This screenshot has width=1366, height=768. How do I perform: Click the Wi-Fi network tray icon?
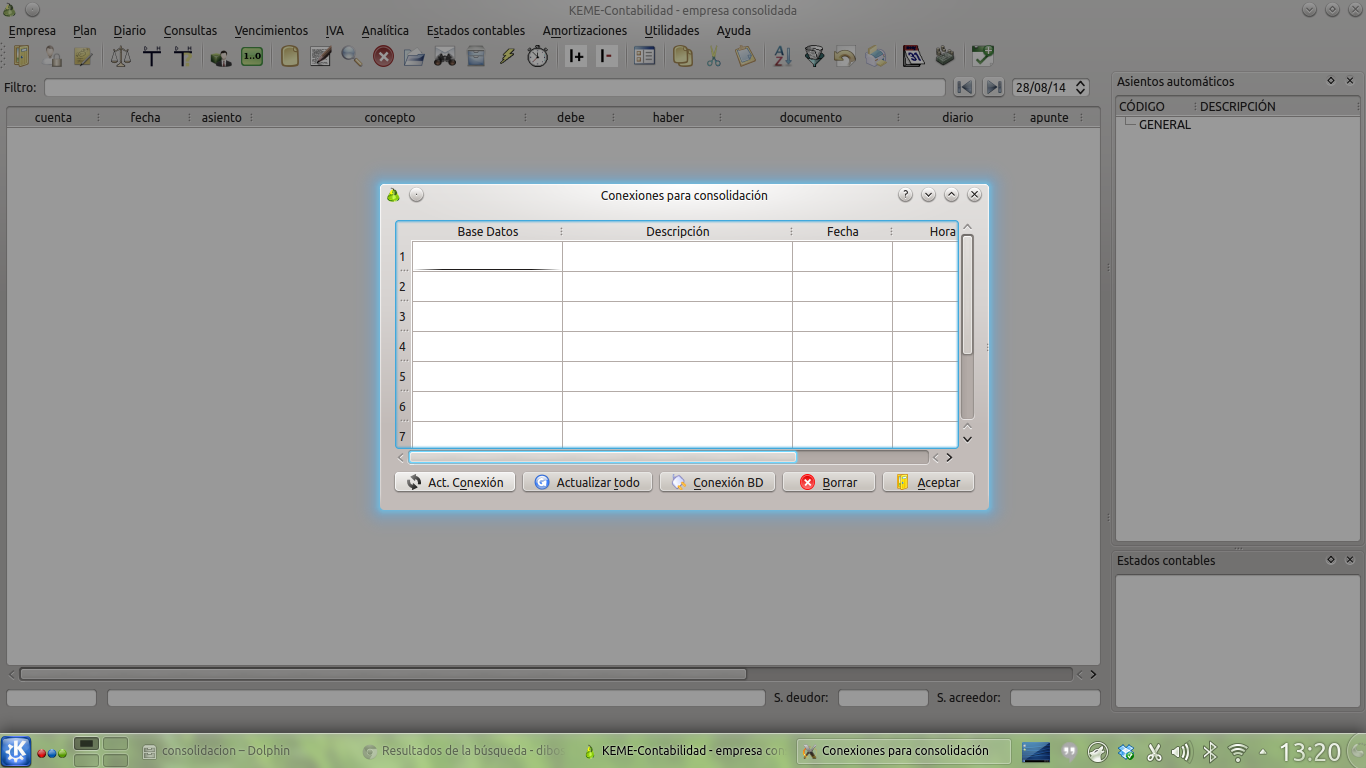click(x=1238, y=752)
